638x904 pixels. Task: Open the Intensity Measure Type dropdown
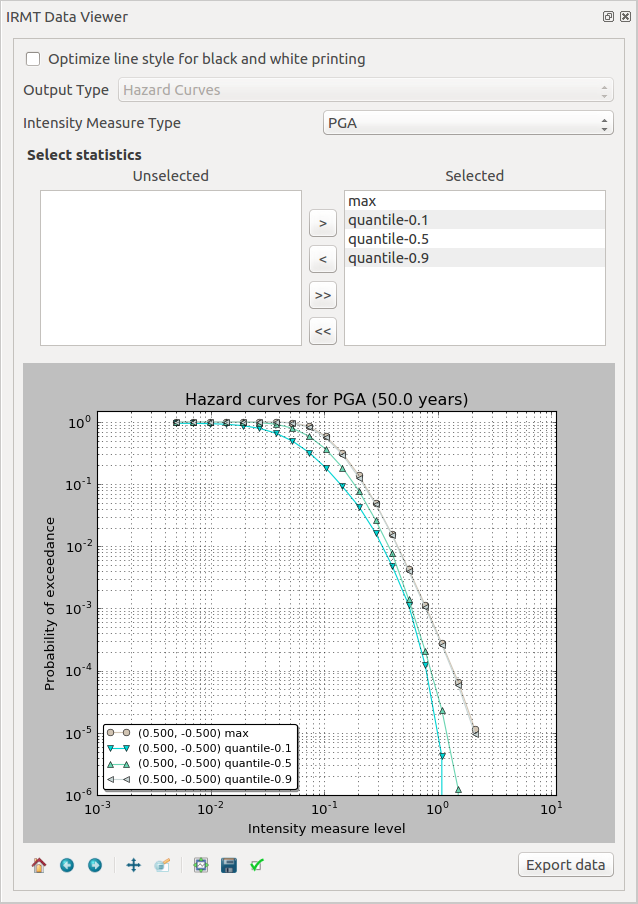(x=467, y=123)
